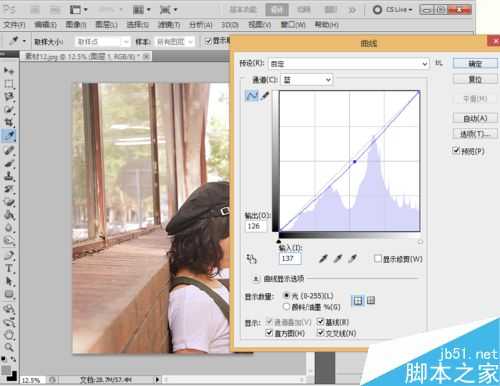The height and width of the screenshot is (386, 500).
Task: Click the 确定 OK button in Curves
Action: click(475, 63)
